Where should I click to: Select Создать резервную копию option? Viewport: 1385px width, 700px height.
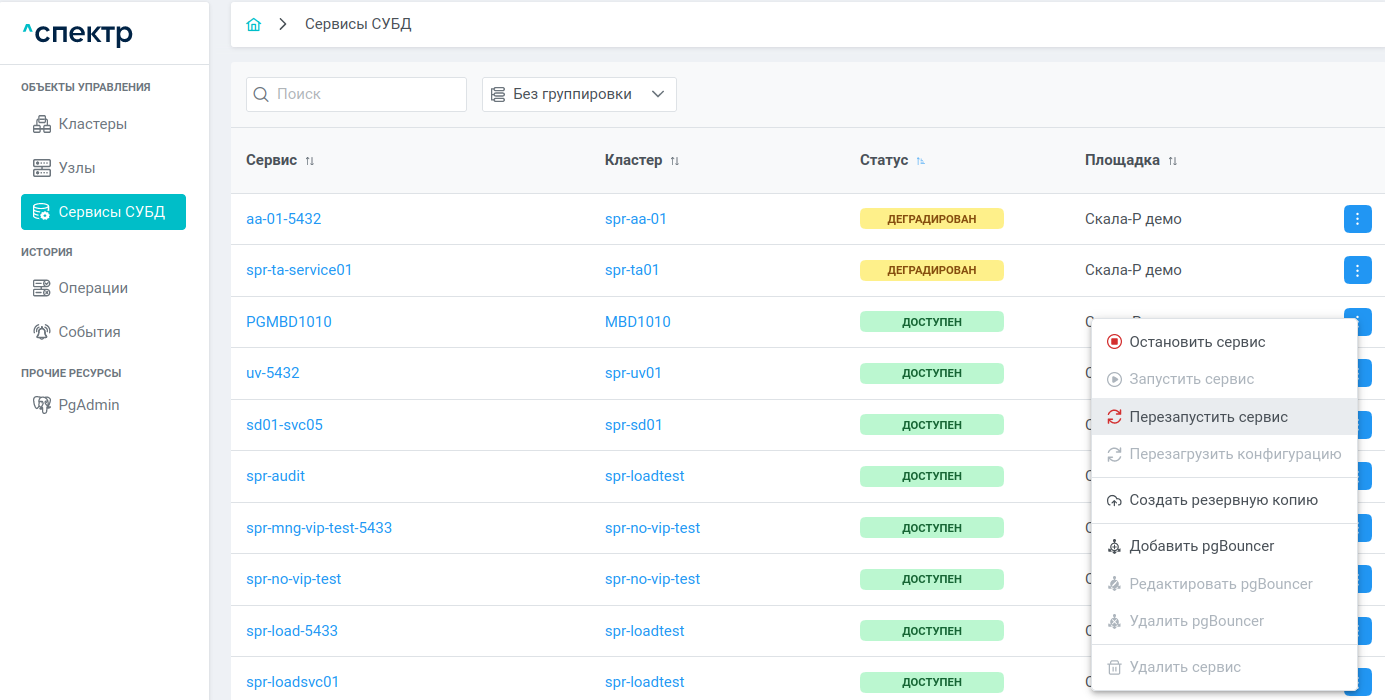click(x=1222, y=500)
